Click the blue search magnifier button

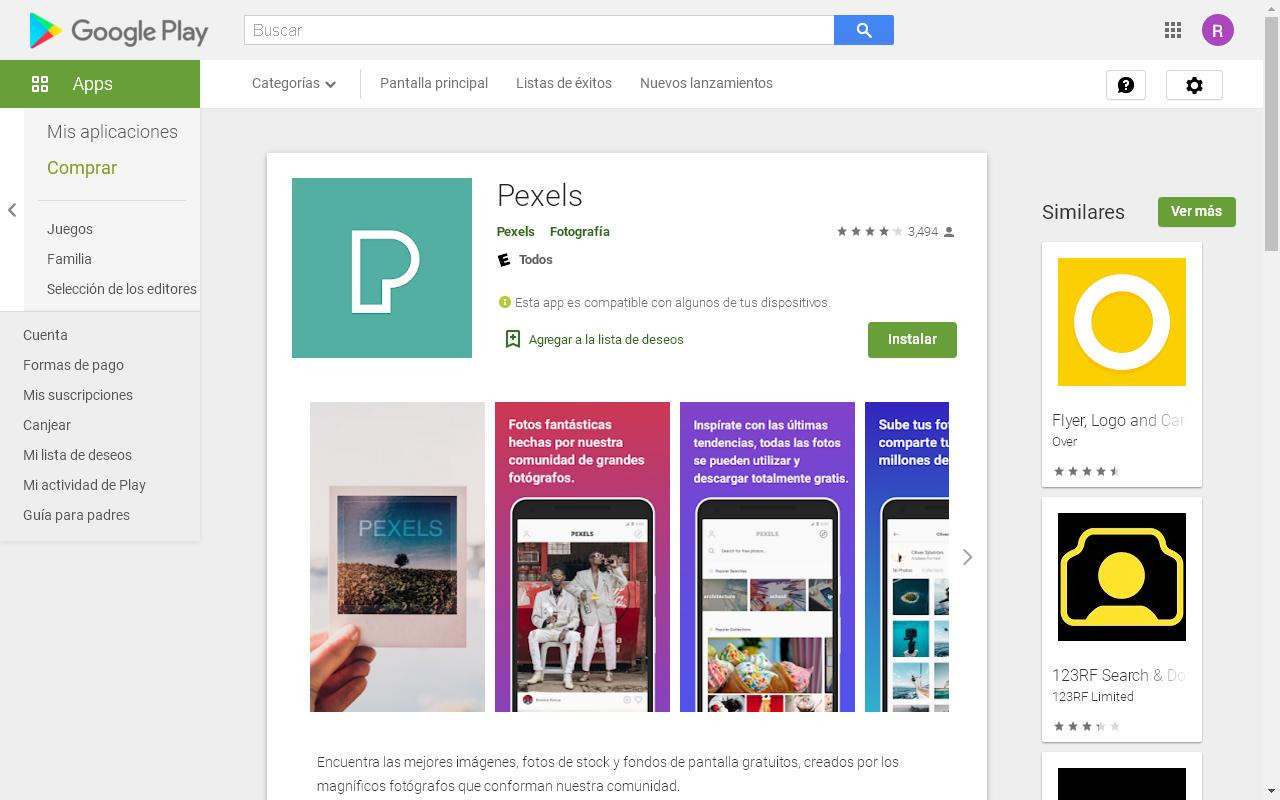(863, 30)
